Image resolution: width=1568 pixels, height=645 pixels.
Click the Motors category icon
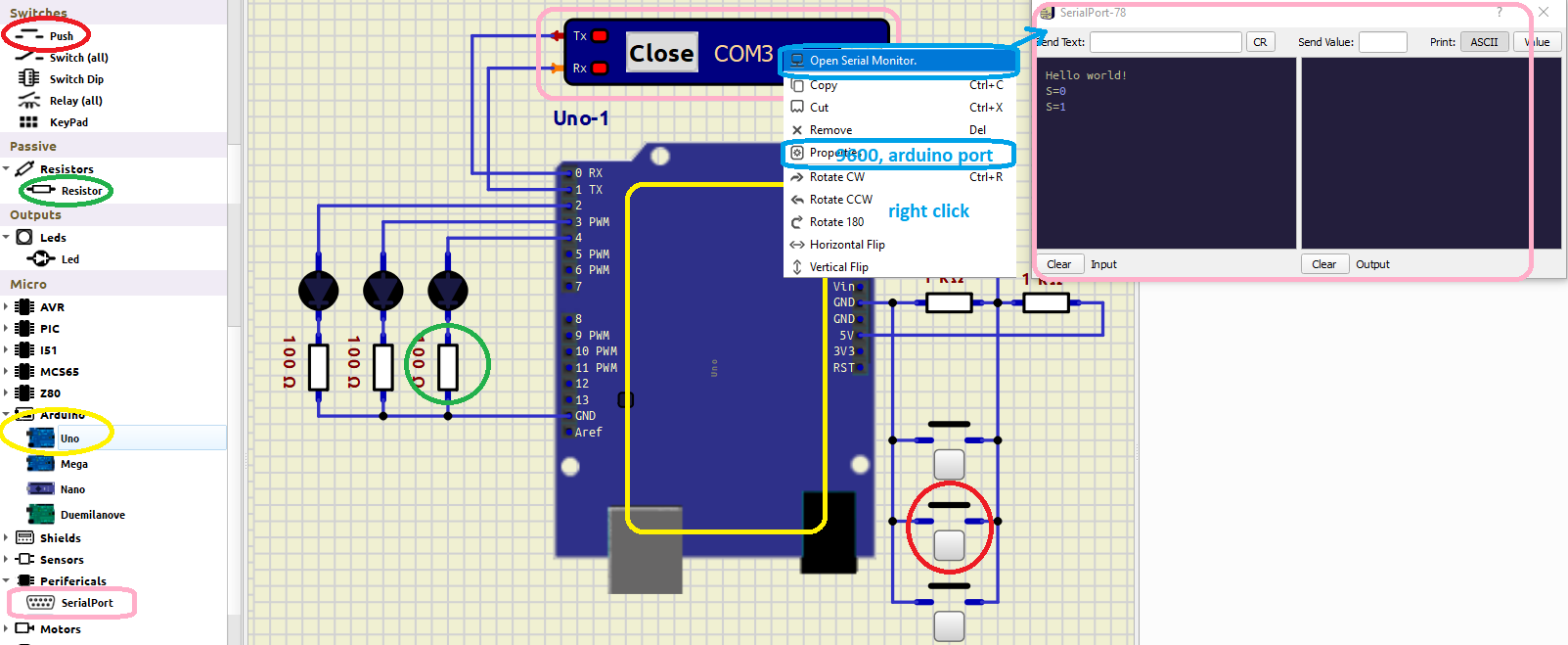pos(24,629)
